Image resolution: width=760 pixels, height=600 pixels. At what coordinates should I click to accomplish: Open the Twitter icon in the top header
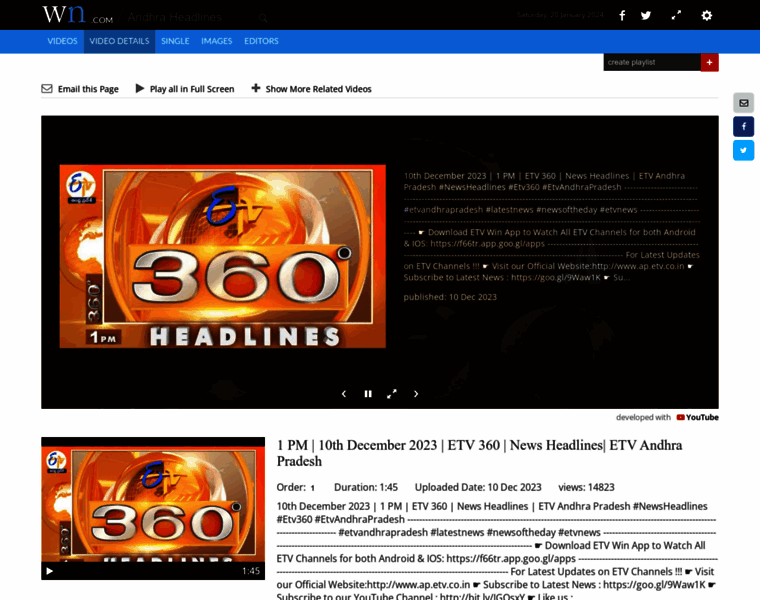(646, 16)
